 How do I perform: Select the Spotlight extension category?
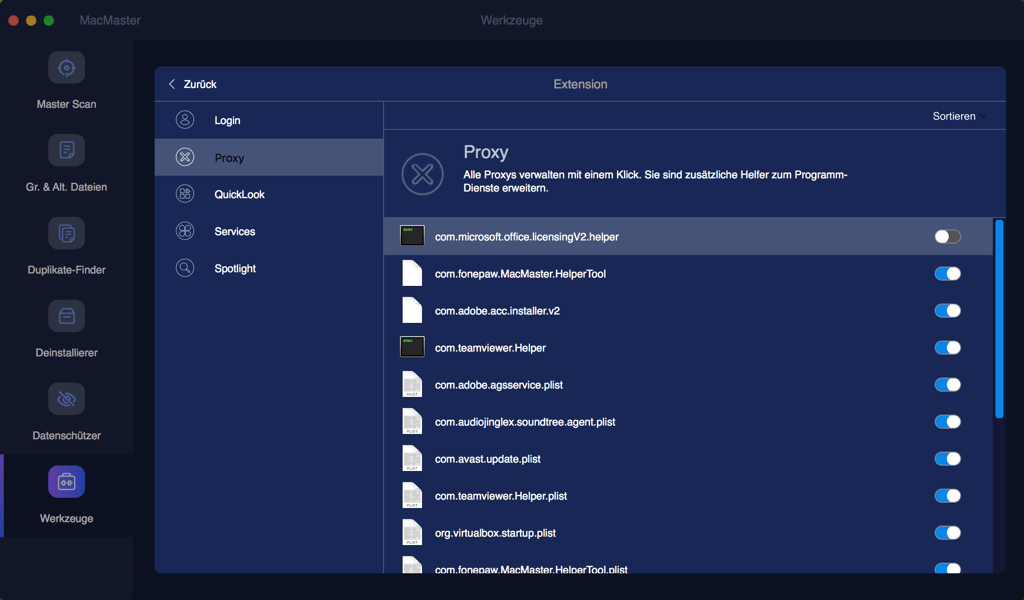tap(269, 268)
